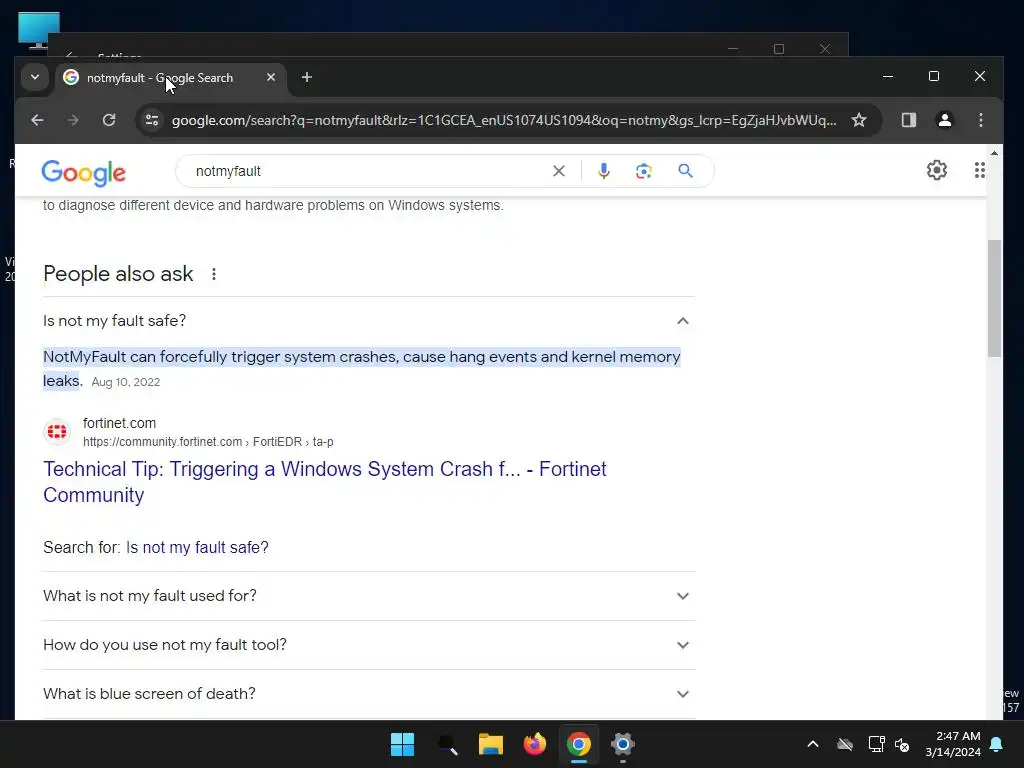Collapse 'Is not my fault safe?' question

(369, 321)
